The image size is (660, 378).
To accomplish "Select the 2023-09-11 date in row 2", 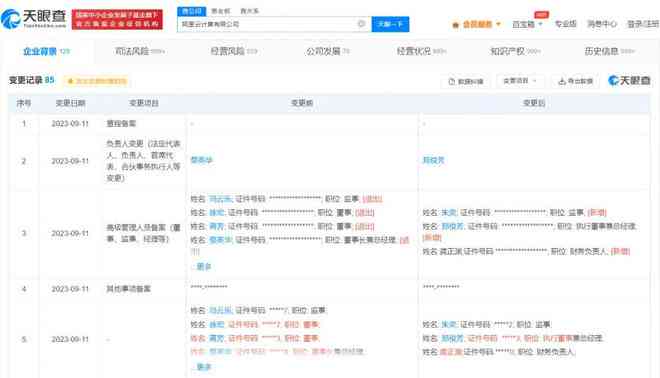I will tap(70, 161).
